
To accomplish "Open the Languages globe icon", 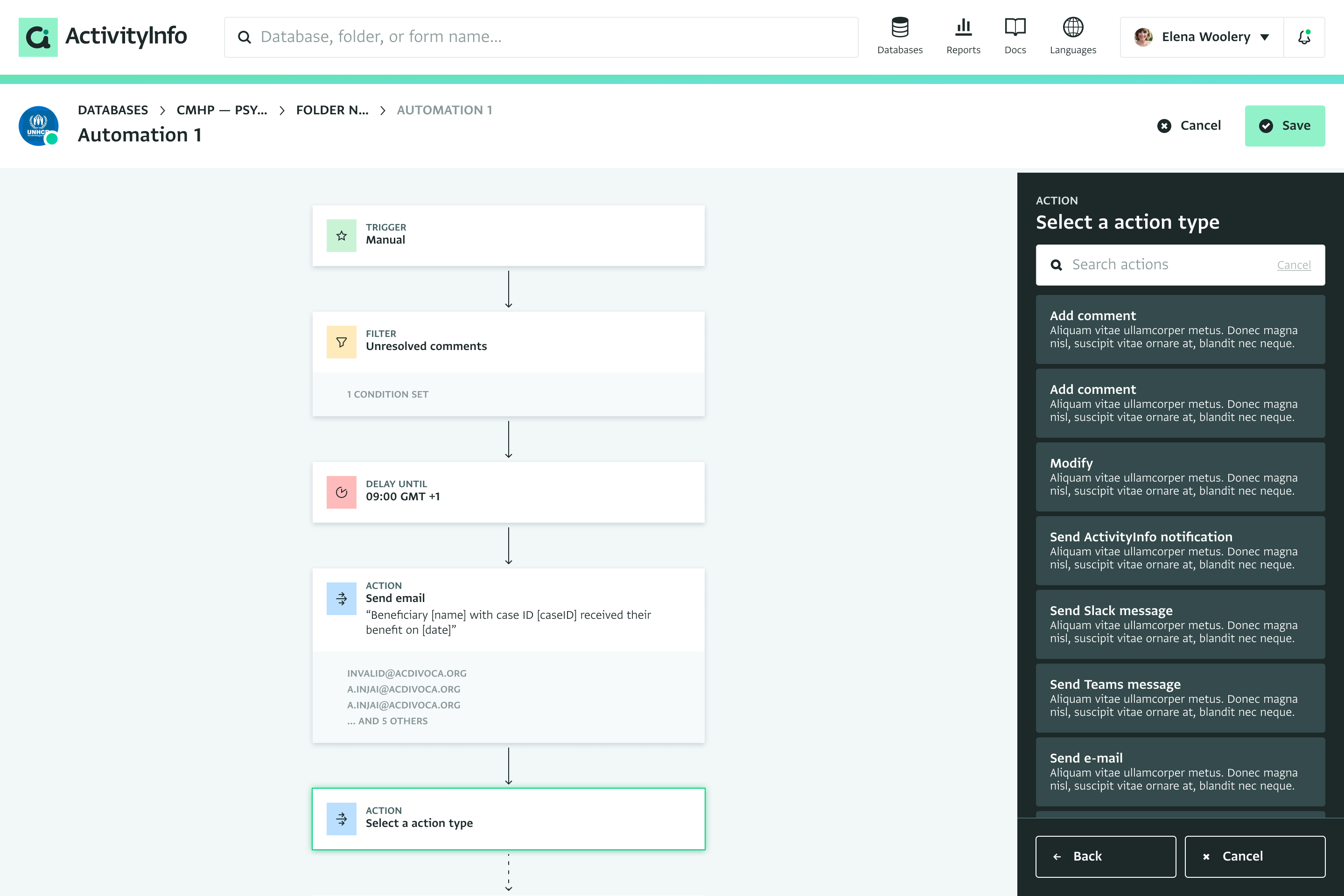I will (x=1072, y=28).
